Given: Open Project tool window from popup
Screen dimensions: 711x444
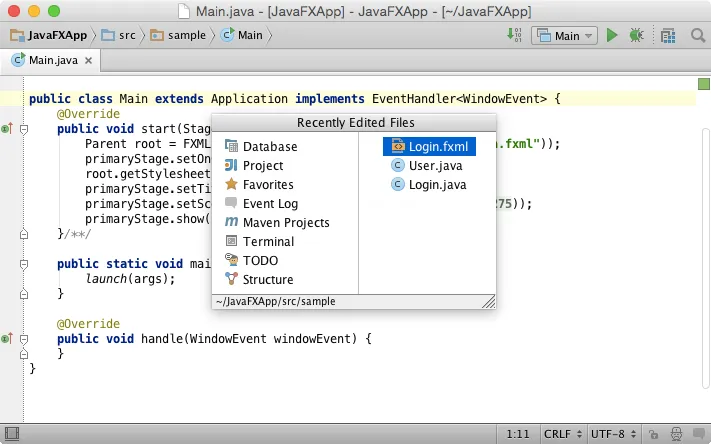Looking at the screenshot, I should pyautogui.click(x=285, y=166).
